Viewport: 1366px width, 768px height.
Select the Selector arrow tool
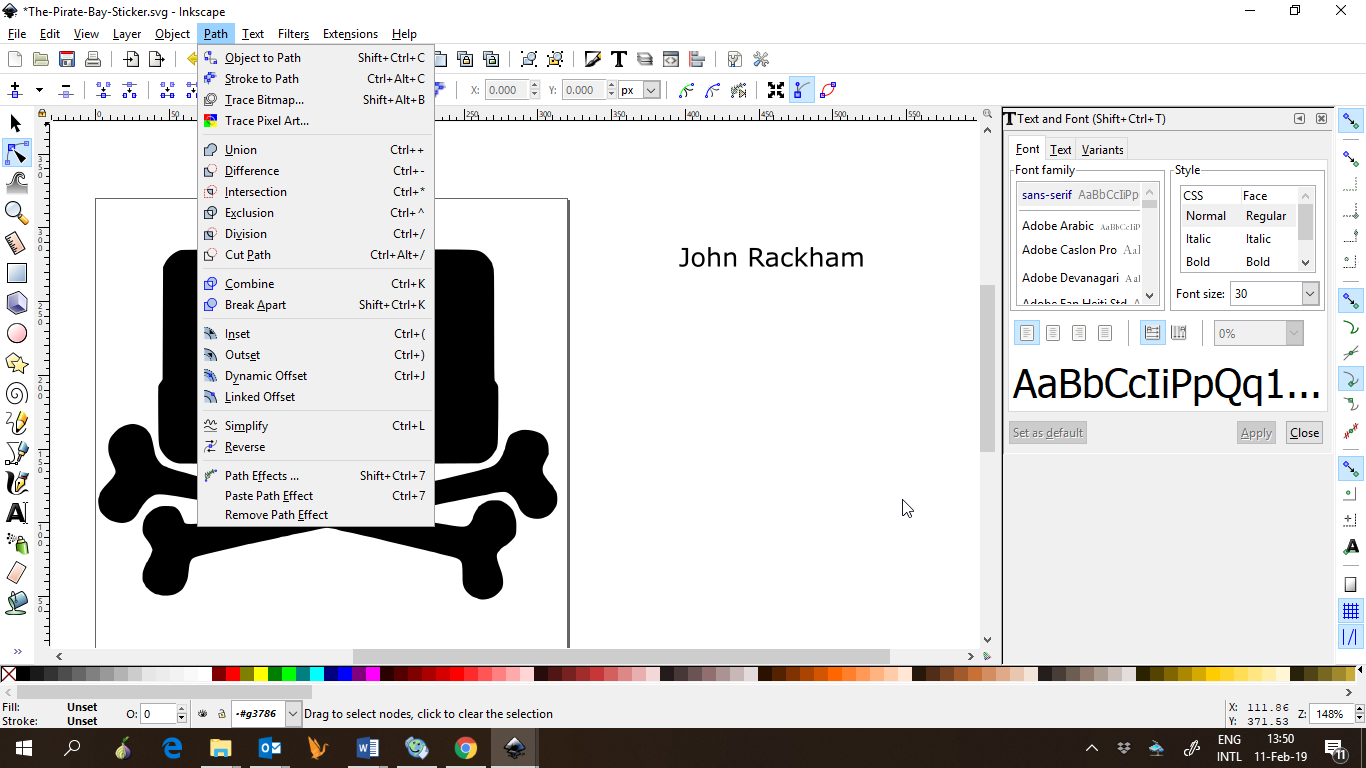coord(16,122)
